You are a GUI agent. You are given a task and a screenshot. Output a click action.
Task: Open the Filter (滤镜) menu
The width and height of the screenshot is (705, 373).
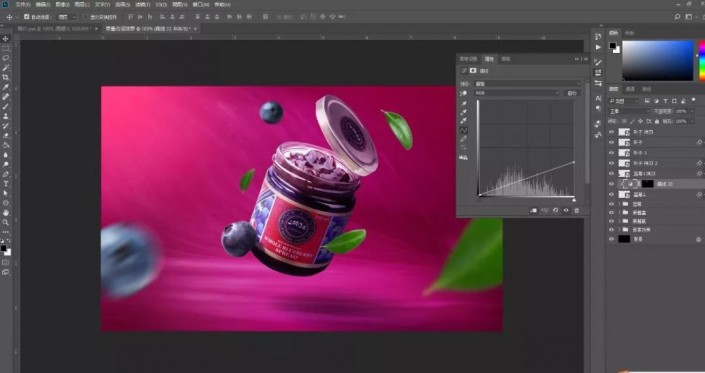(143, 4)
